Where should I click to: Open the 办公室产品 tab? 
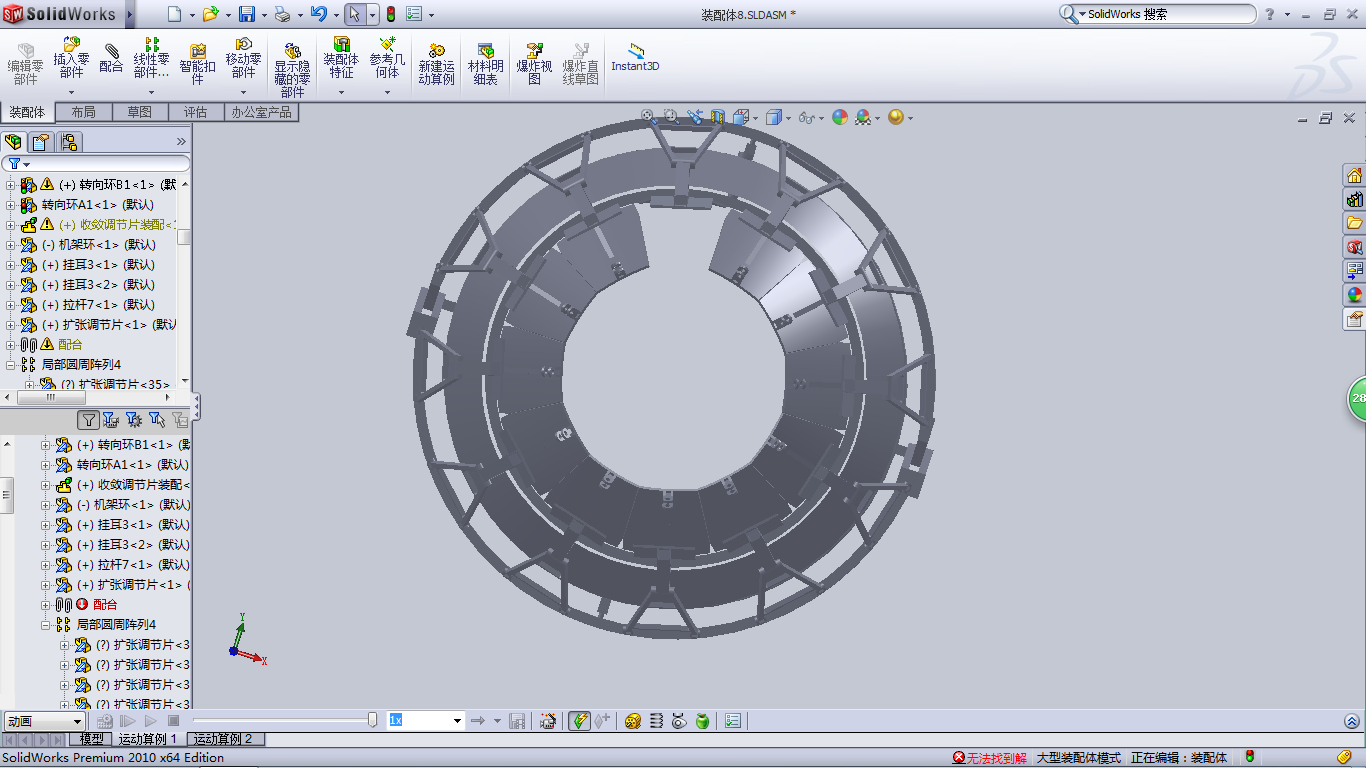click(x=262, y=112)
